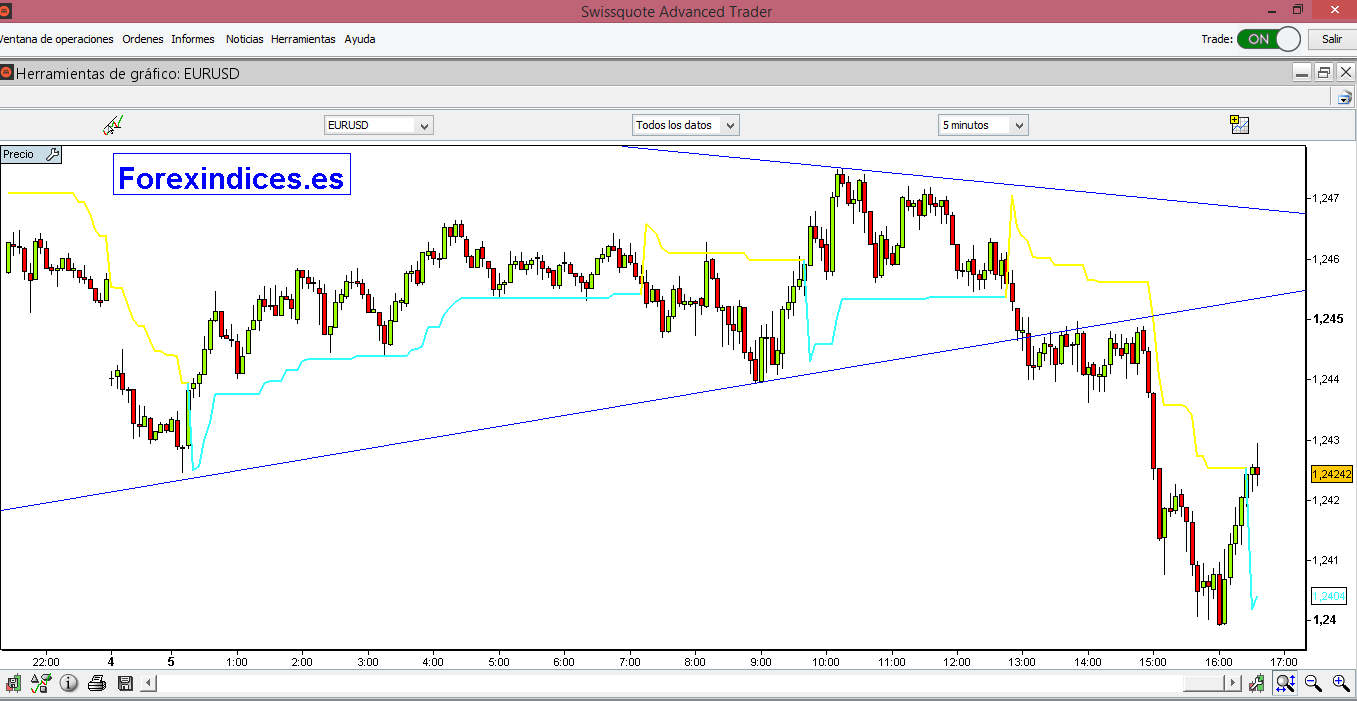
Task: Save the chart with the floppy disk icon
Action: pos(125,684)
